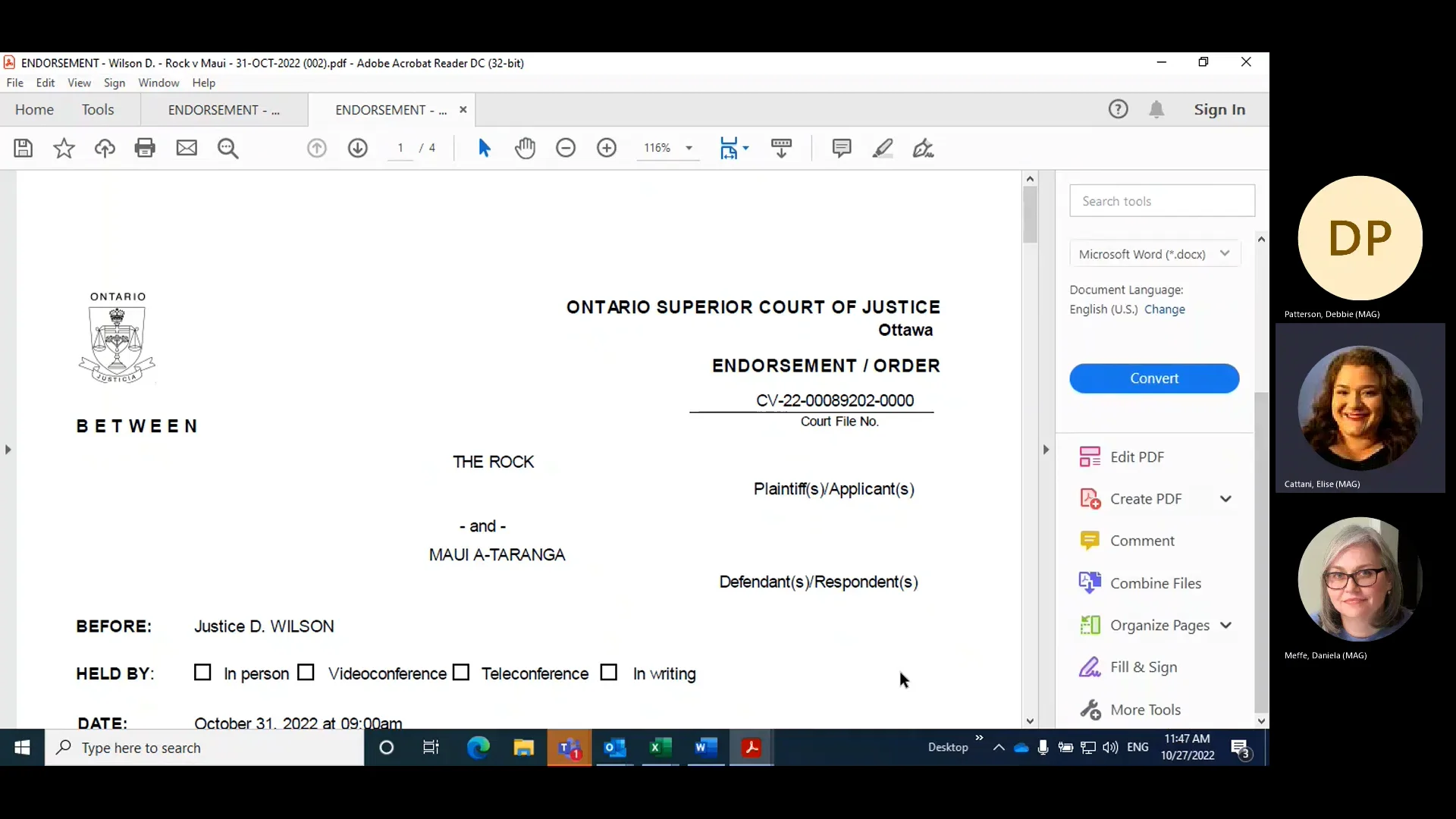Open fit page tool dropdown arrow
This screenshot has height=819, width=1456.
click(x=745, y=148)
